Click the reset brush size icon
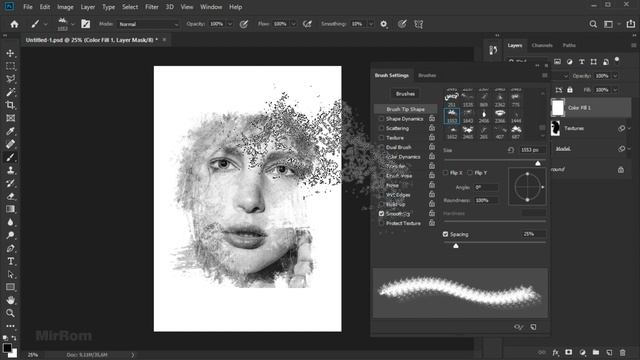The height and width of the screenshot is (360, 640). click(511, 150)
